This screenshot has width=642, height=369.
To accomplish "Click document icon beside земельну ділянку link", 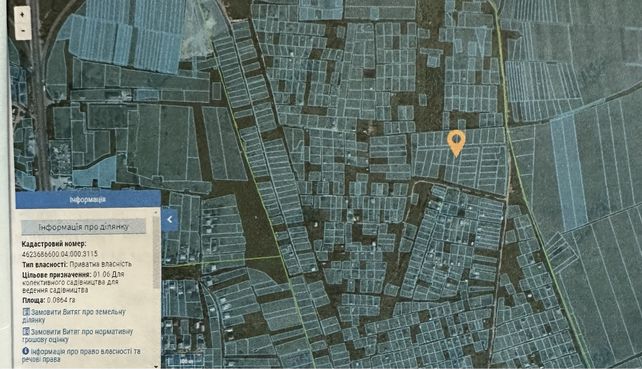I will point(26,312).
